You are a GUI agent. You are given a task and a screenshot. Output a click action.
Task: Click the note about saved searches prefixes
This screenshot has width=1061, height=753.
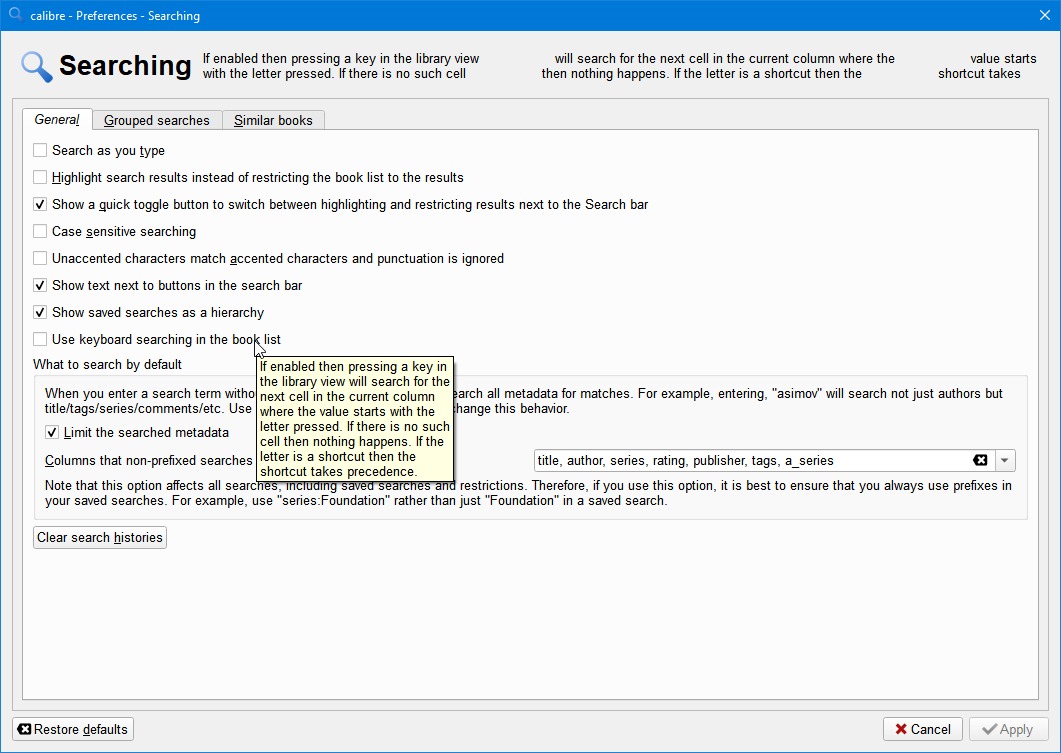click(x=528, y=493)
